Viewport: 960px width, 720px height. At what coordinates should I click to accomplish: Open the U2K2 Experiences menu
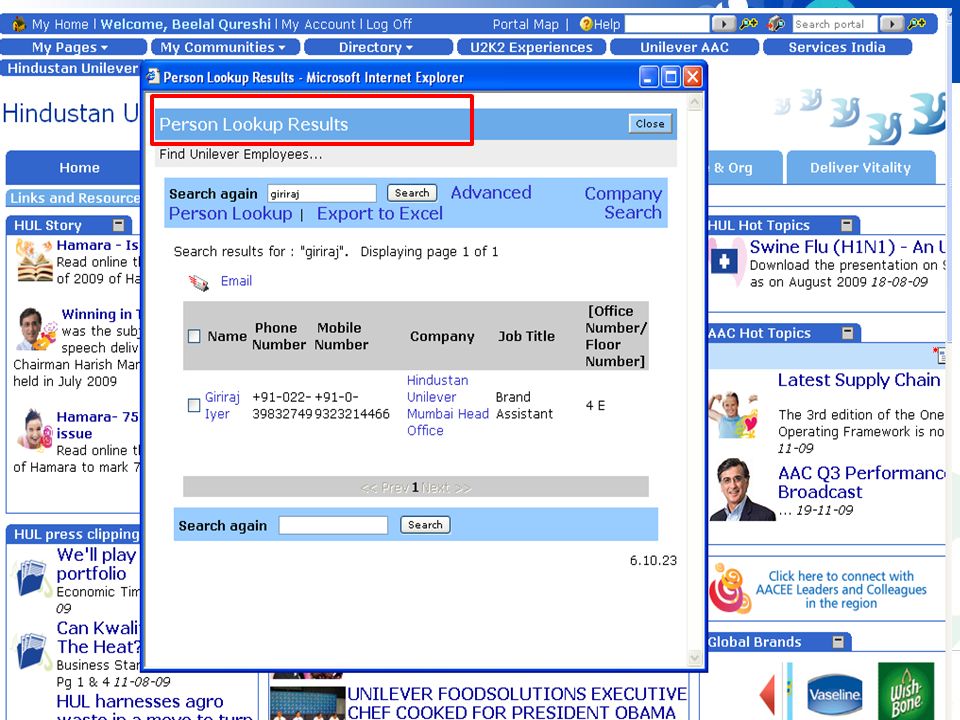pyautogui.click(x=531, y=47)
